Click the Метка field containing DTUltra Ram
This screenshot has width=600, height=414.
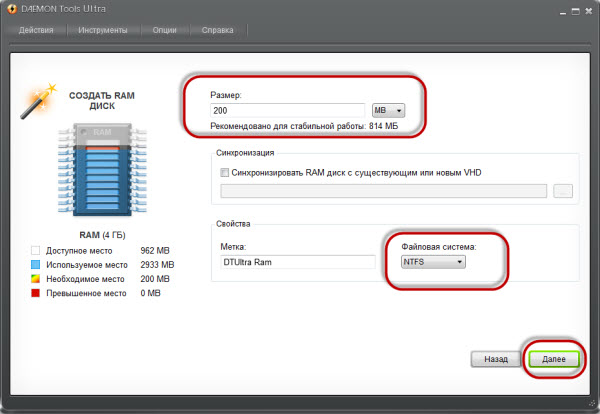pos(296,262)
